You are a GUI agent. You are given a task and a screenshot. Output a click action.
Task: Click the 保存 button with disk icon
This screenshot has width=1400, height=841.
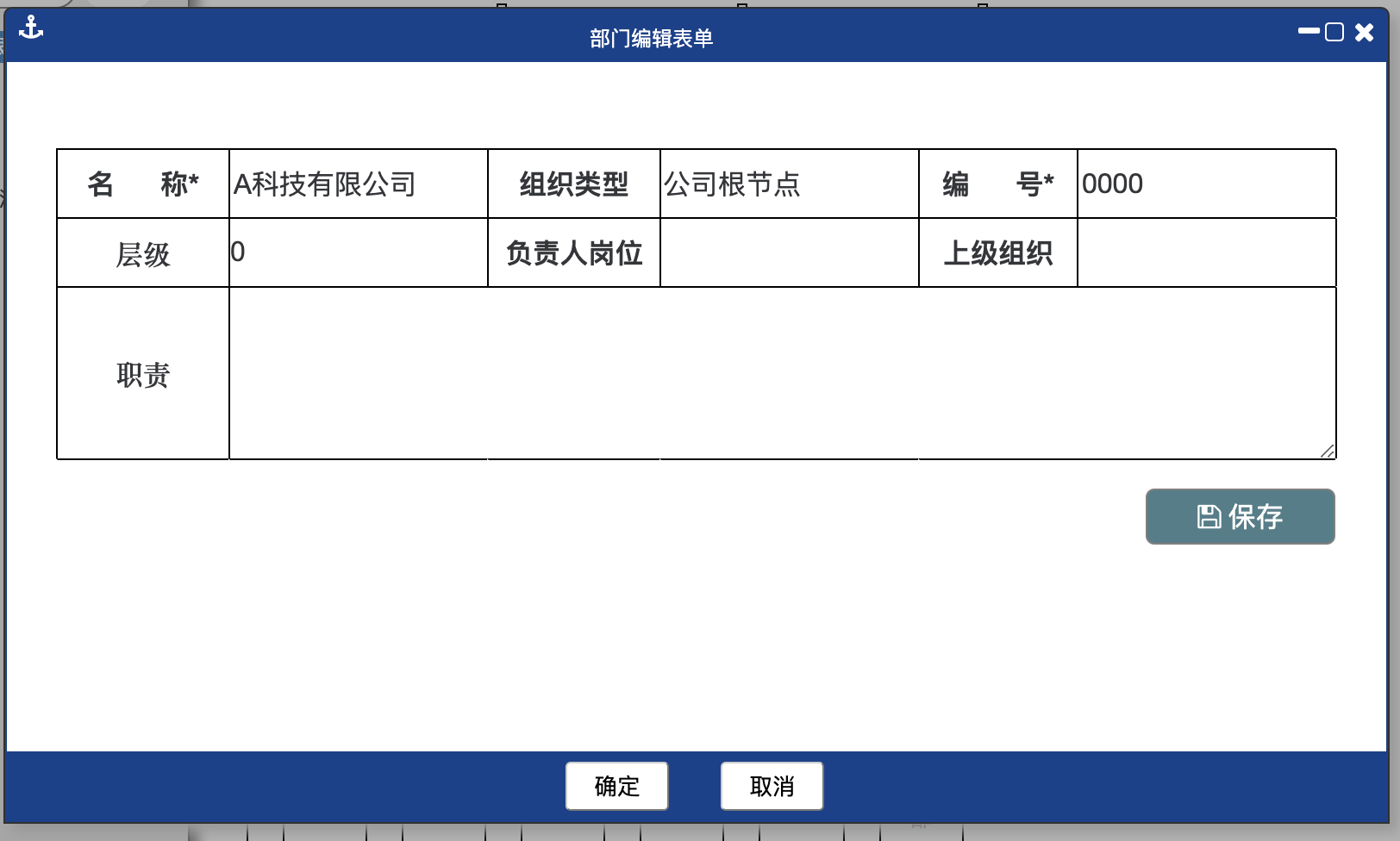click(1240, 517)
